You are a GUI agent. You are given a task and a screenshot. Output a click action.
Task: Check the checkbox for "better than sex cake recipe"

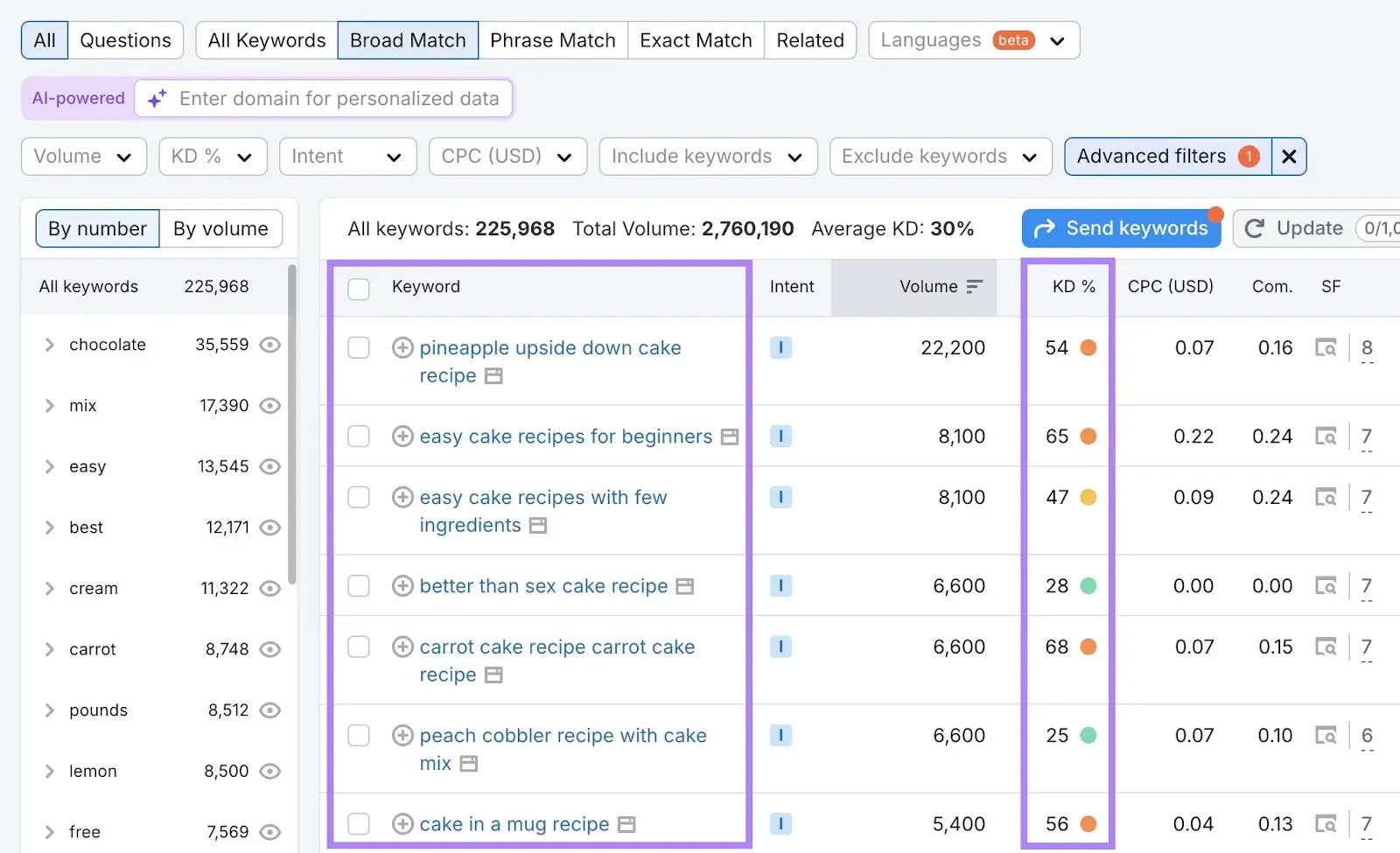coord(359,585)
